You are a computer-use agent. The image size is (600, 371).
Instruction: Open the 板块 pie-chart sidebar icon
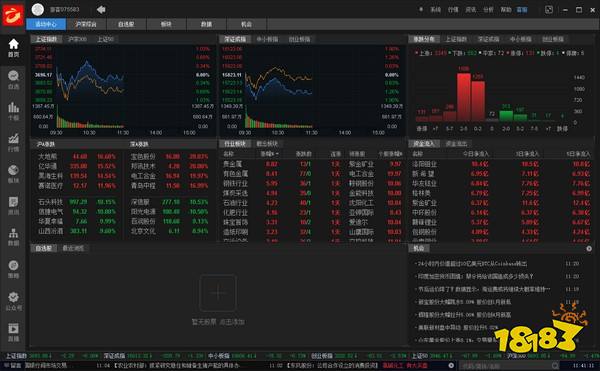(x=13, y=174)
